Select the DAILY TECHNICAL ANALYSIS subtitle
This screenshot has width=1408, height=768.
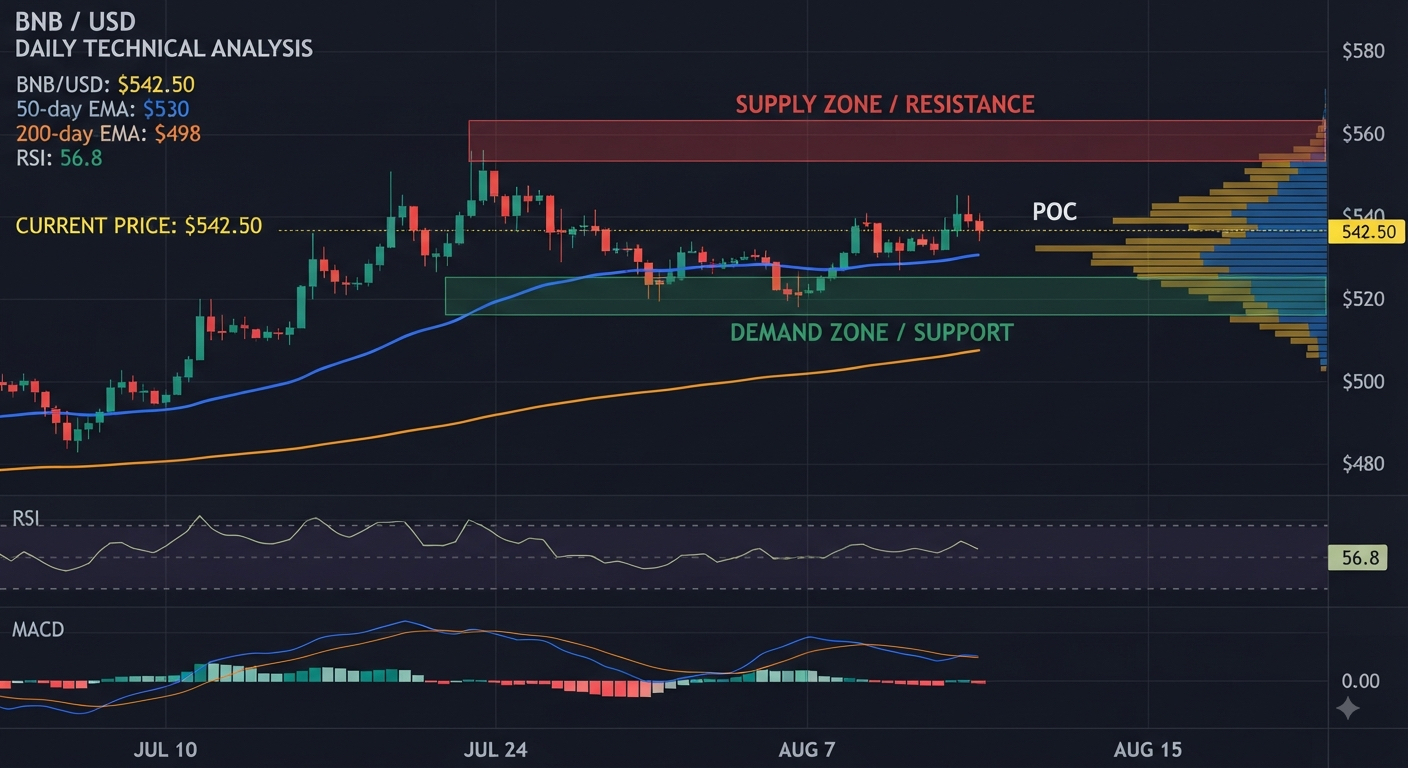tap(164, 48)
